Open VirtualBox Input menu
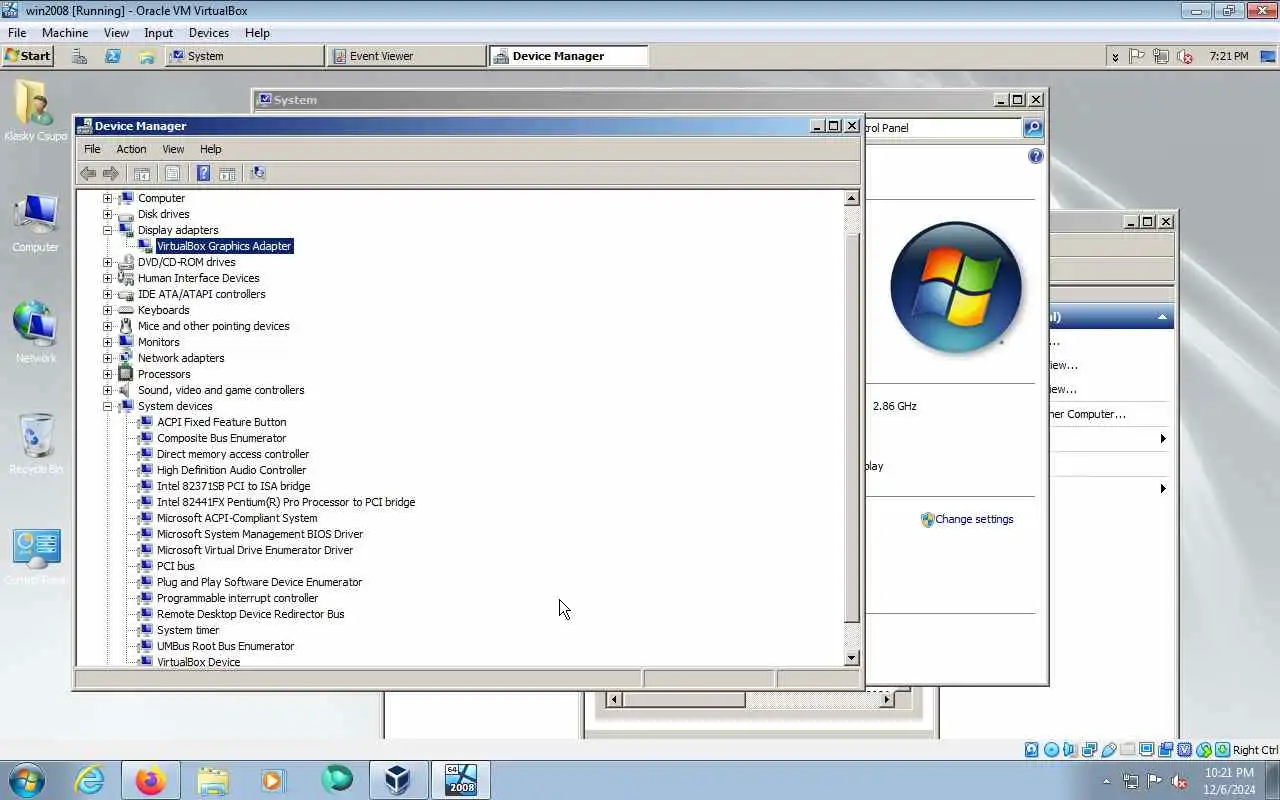Screen dimensions: 1280x800 pos(158,33)
